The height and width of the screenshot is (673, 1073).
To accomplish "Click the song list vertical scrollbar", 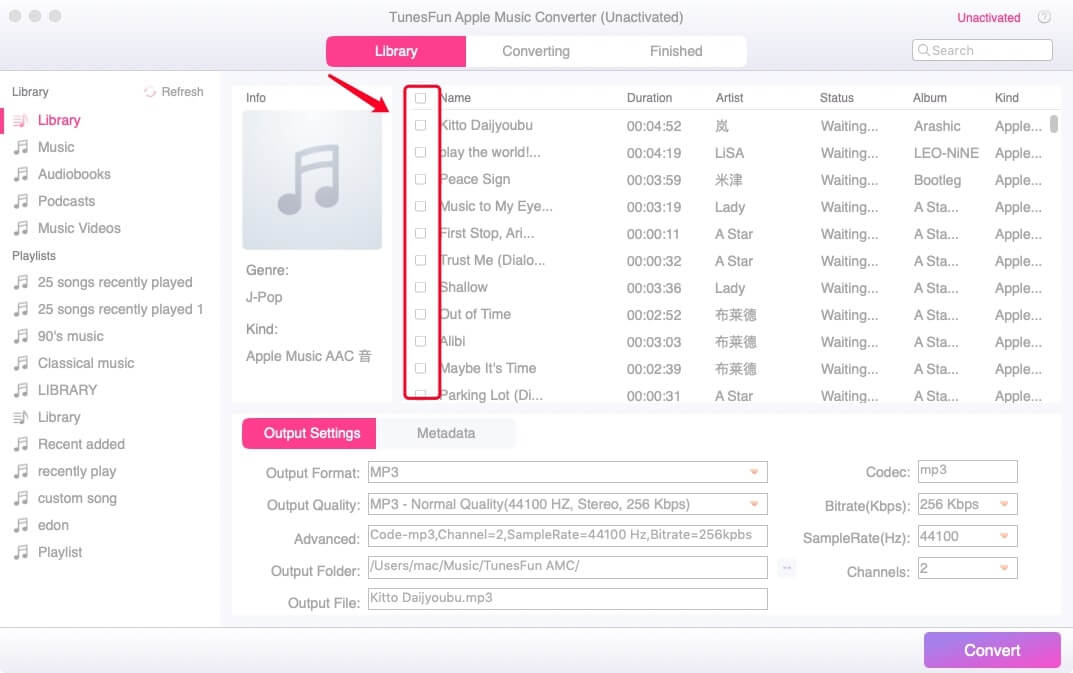I will click(x=1054, y=124).
